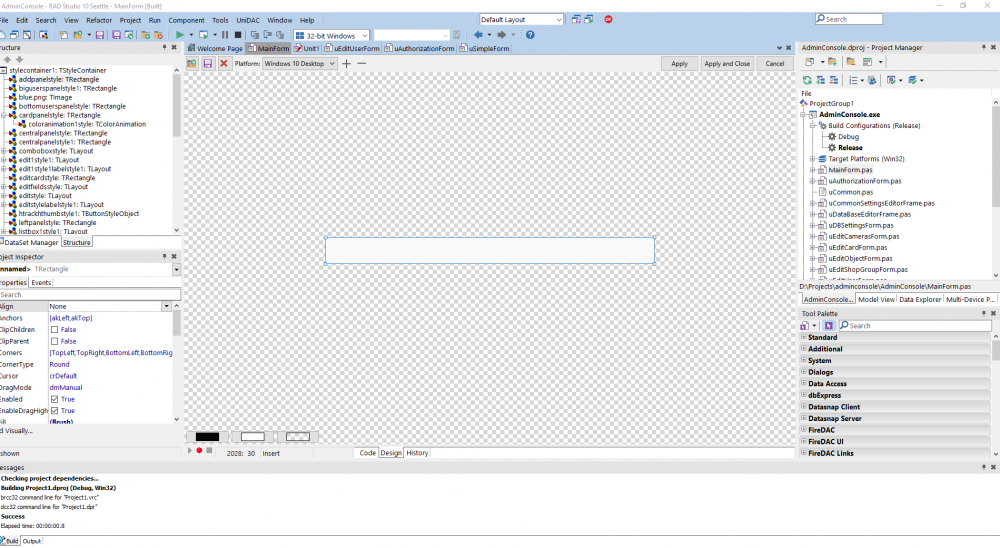This screenshot has height=548, width=1000.
Task: Switch to the uEditUserForm tab
Action: tap(352, 48)
